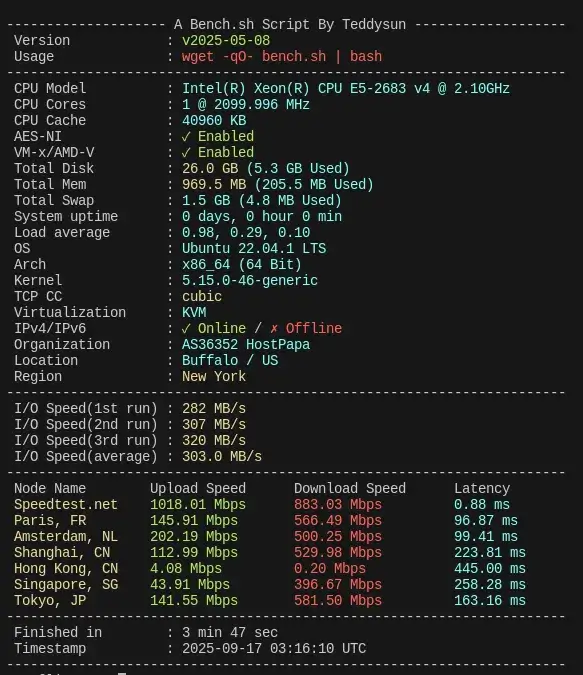The width and height of the screenshot is (583, 675).
Task: Click the AES-NI green checkmark
Action: pyautogui.click(x=186, y=137)
